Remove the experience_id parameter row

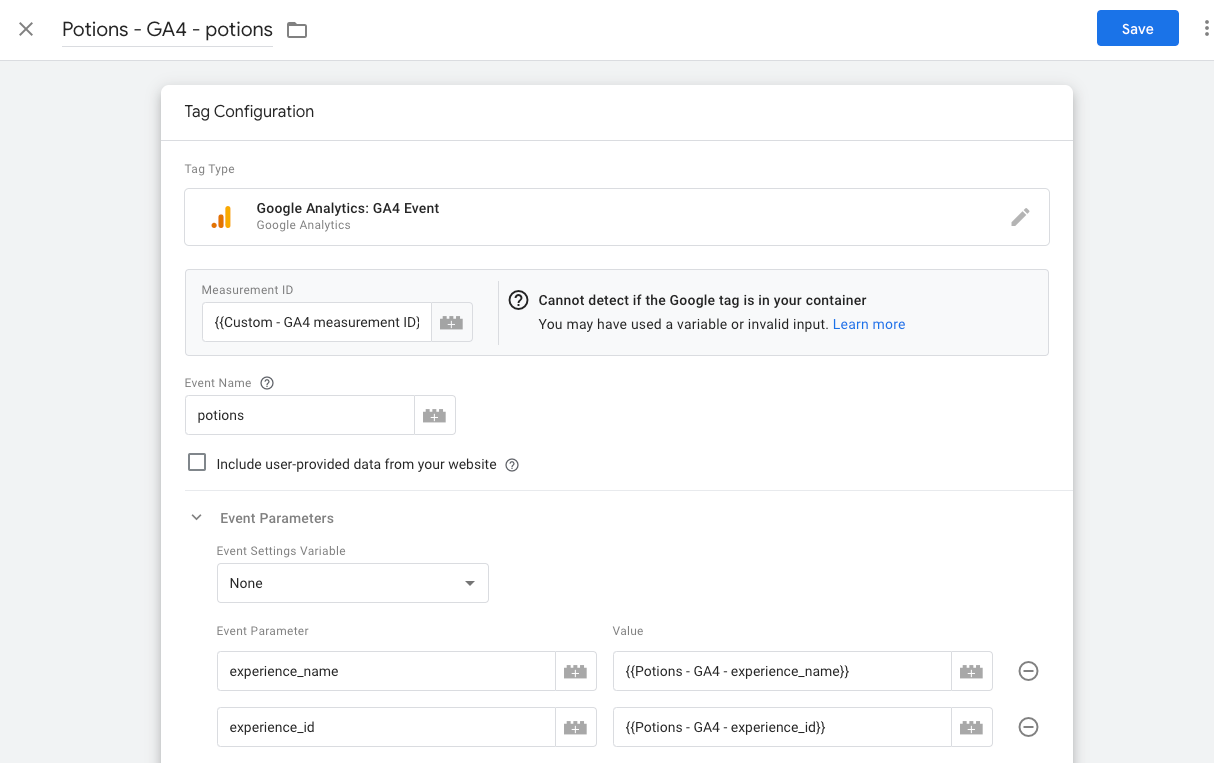(x=1028, y=727)
